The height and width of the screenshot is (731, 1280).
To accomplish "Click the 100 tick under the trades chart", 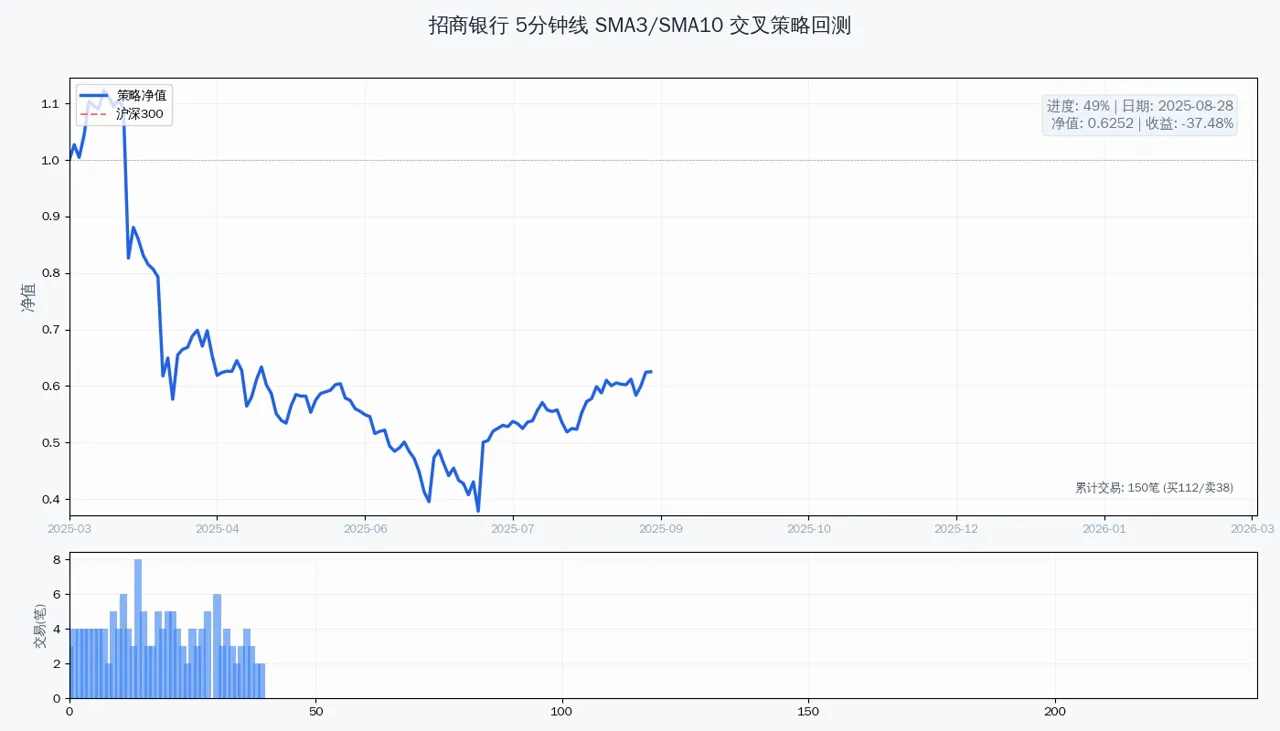I will 562,711.
